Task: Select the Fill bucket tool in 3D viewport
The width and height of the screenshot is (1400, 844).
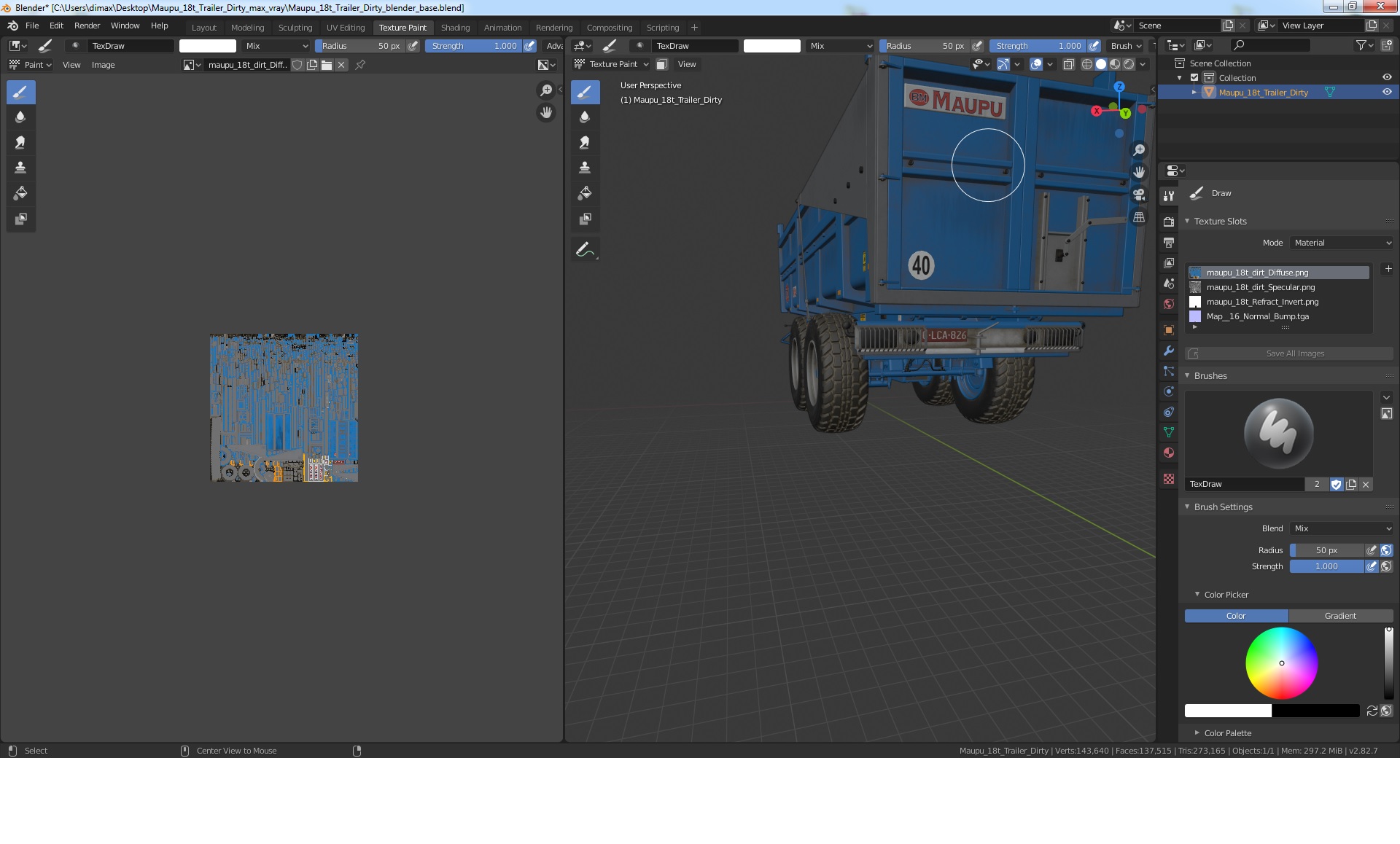Action: [x=585, y=194]
